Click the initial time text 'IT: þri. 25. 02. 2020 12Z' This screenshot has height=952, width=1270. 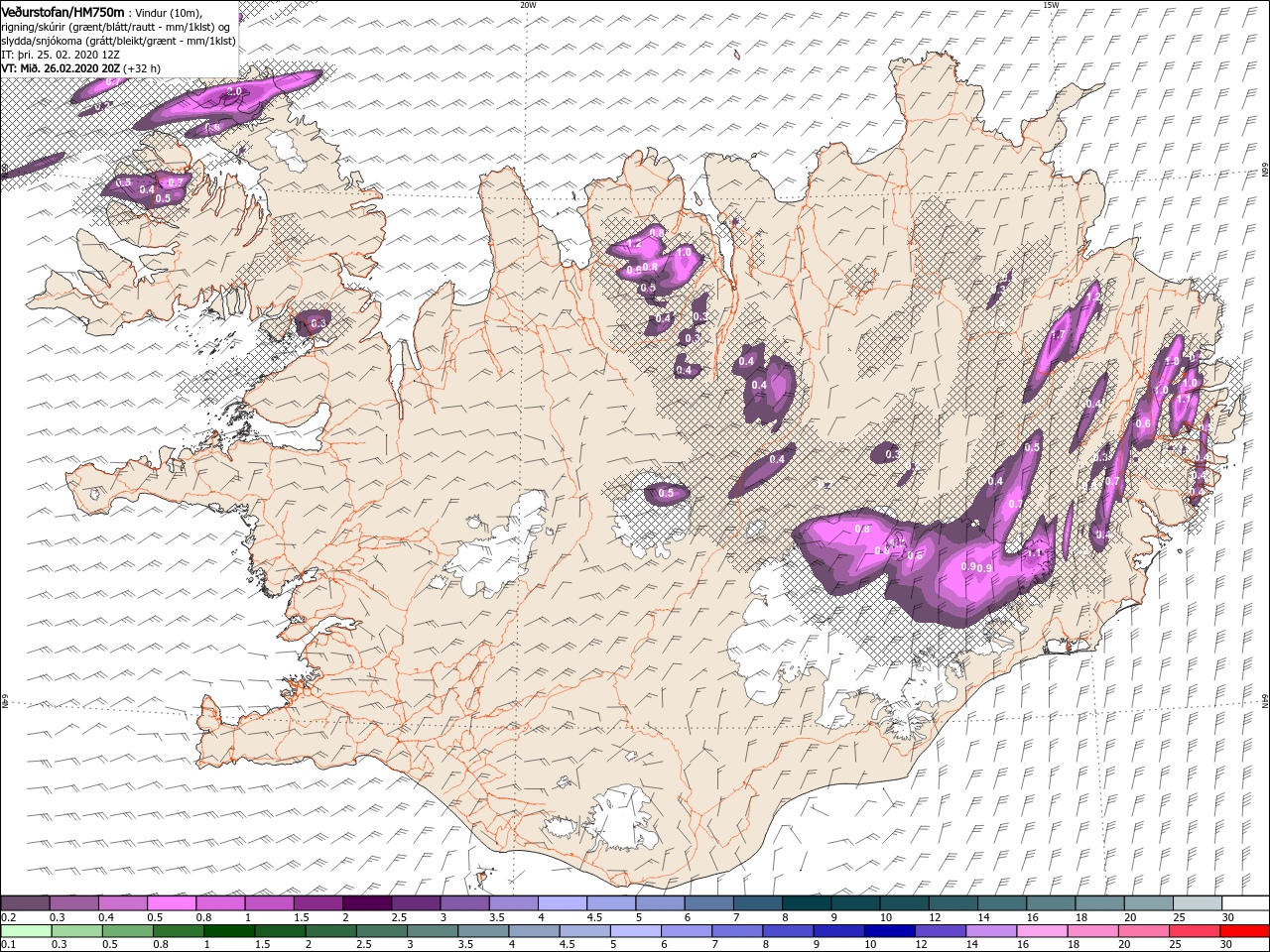tap(60, 55)
